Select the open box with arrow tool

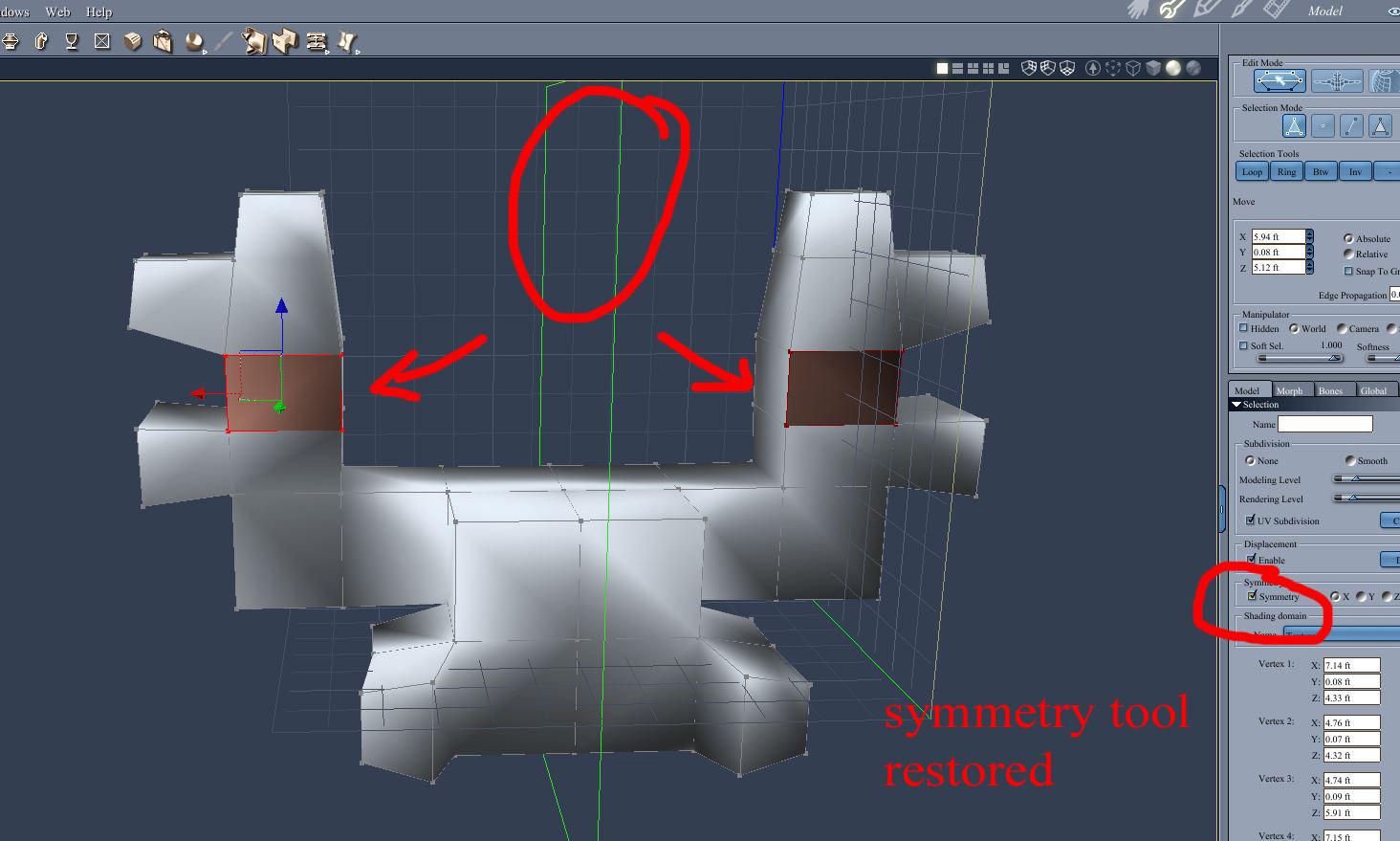pyautogui.click(x=164, y=41)
